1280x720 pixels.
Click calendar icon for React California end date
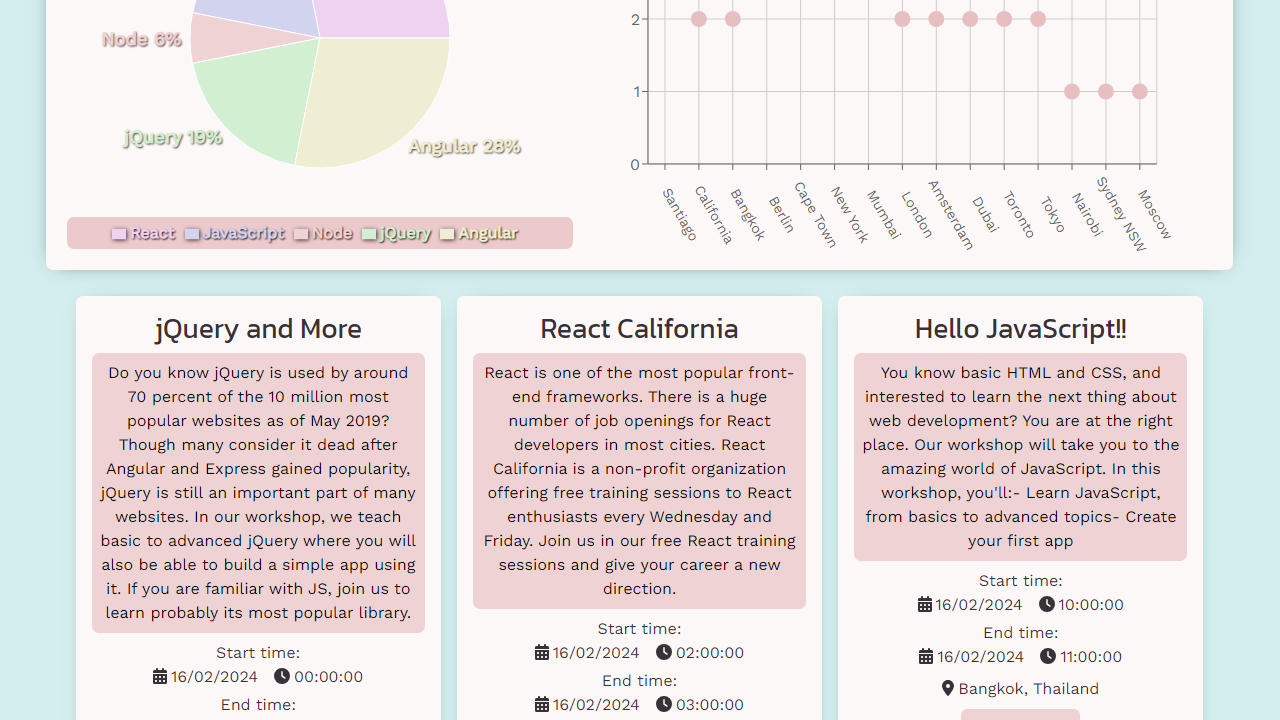click(x=542, y=705)
